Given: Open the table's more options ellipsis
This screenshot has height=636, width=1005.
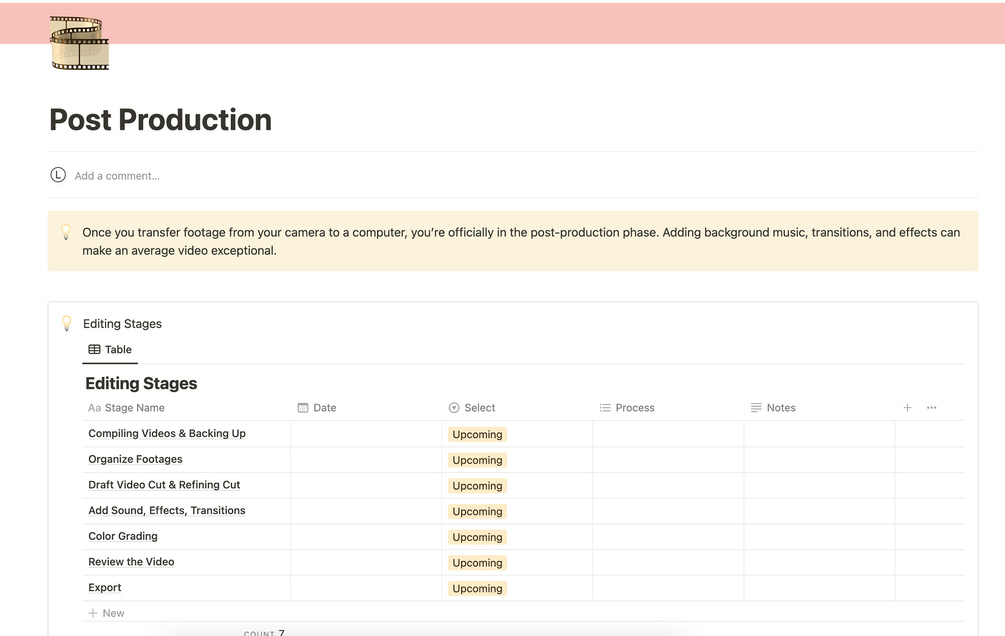Looking at the screenshot, I should [932, 408].
